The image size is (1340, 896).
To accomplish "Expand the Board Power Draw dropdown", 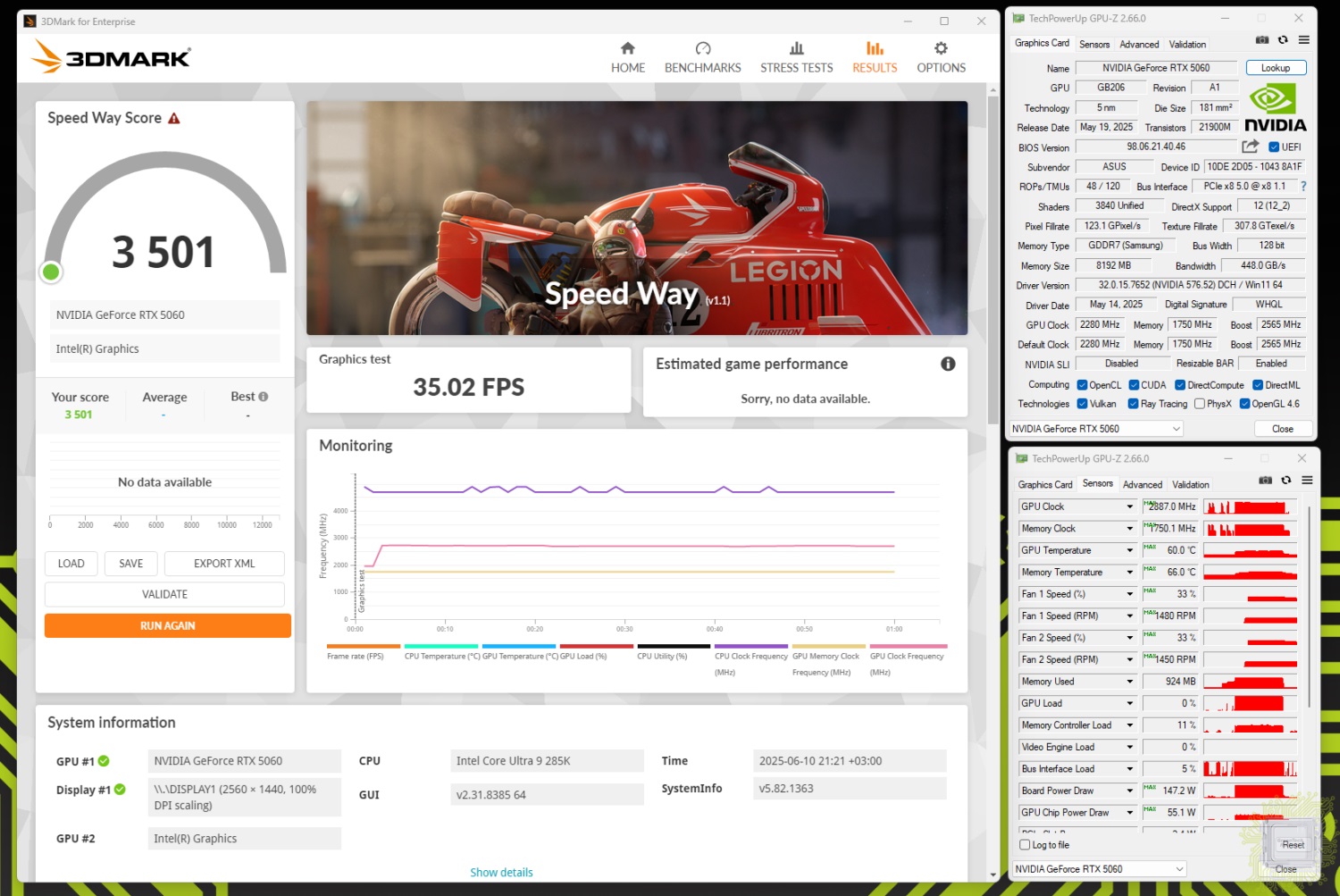I will click(x=1129, y=791).
